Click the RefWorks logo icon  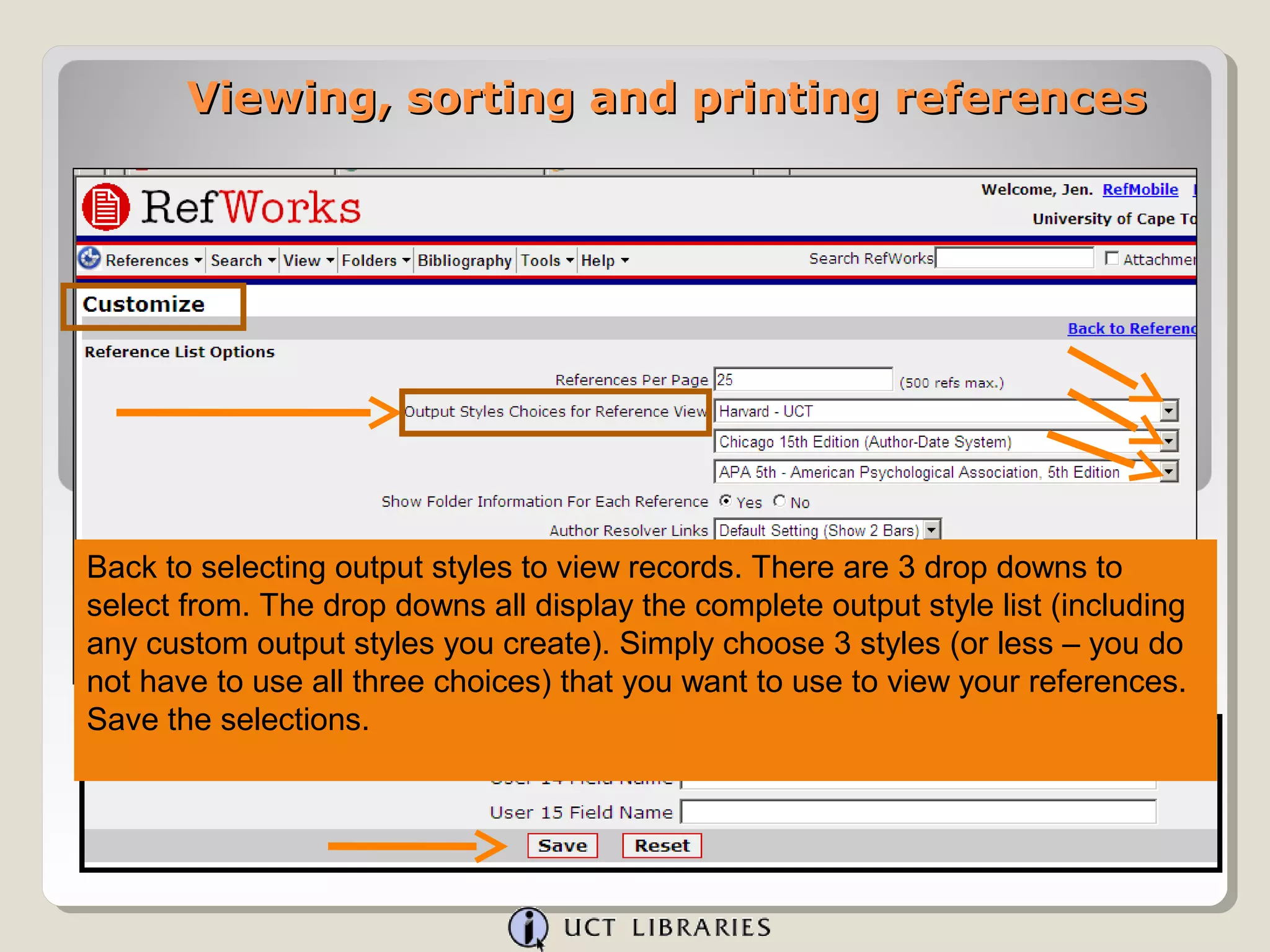tap(106, 207)
